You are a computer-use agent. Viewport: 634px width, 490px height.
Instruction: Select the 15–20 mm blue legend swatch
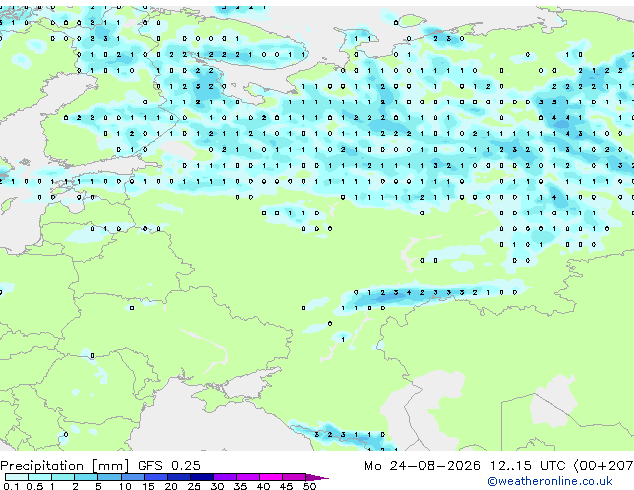(155, 477)
